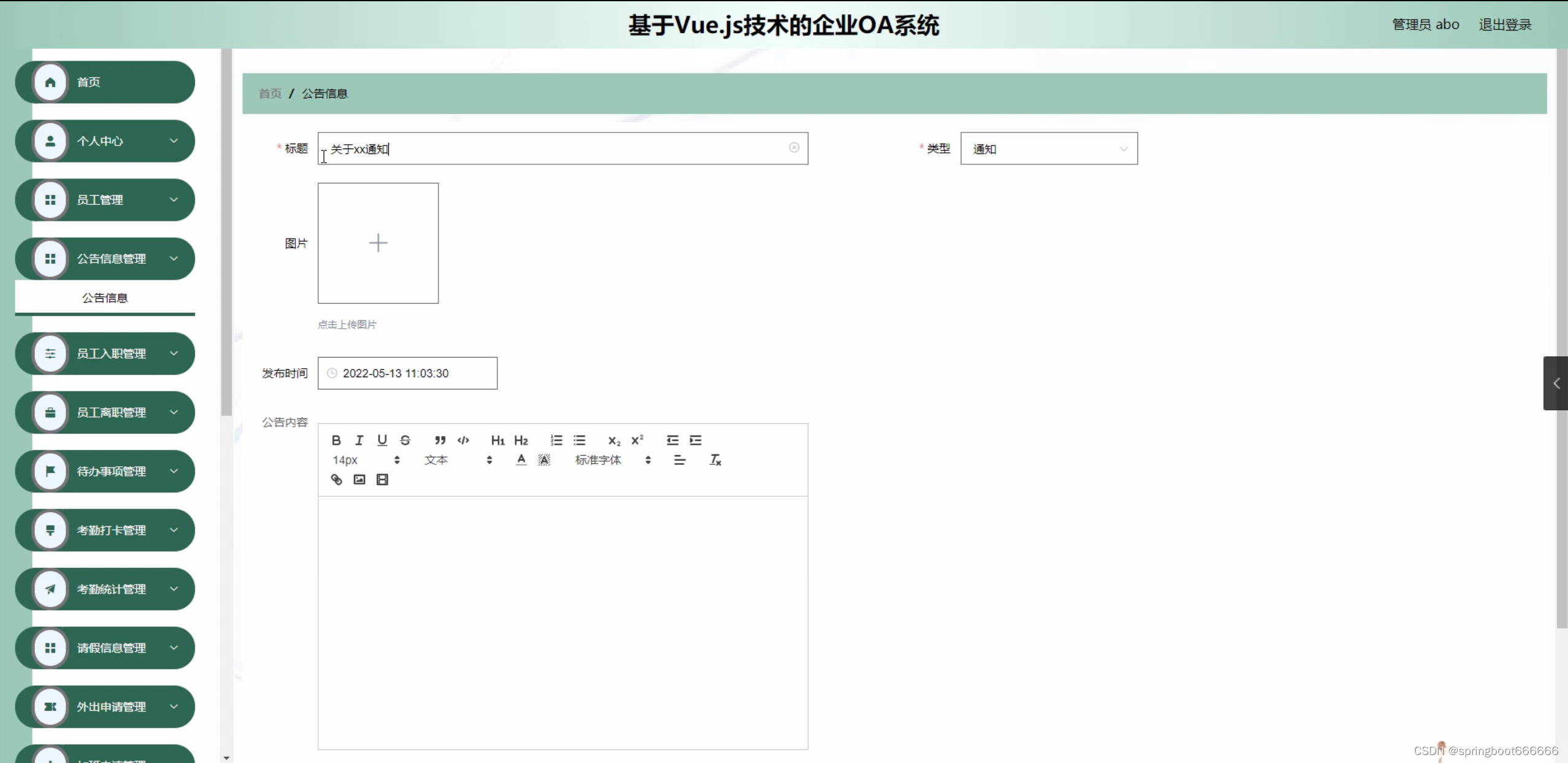Expand the 考勤打卡管理 menu chevron
The height and width of the screenshot is (763, 1568).
[174, 530]
